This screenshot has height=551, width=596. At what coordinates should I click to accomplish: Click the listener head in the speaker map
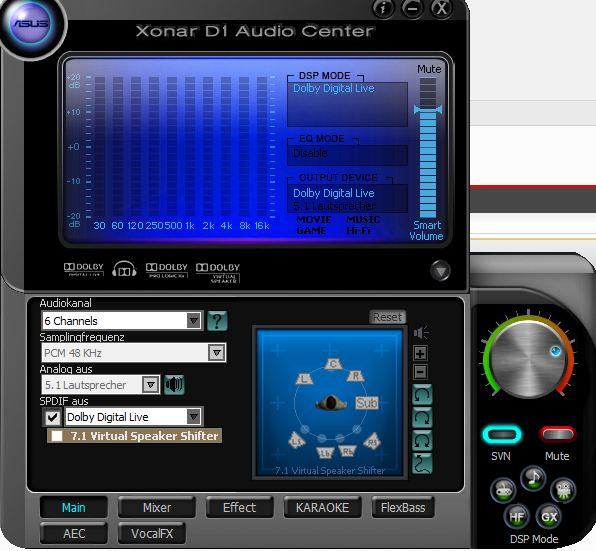point(331,403)
